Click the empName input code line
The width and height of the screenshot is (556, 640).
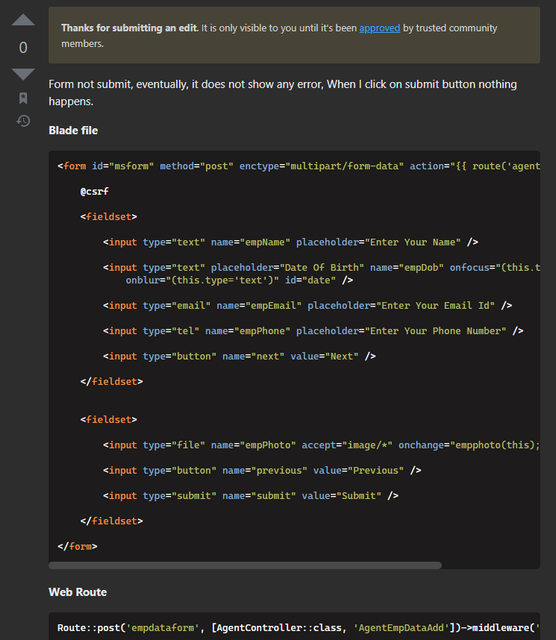tap(290, 242)
